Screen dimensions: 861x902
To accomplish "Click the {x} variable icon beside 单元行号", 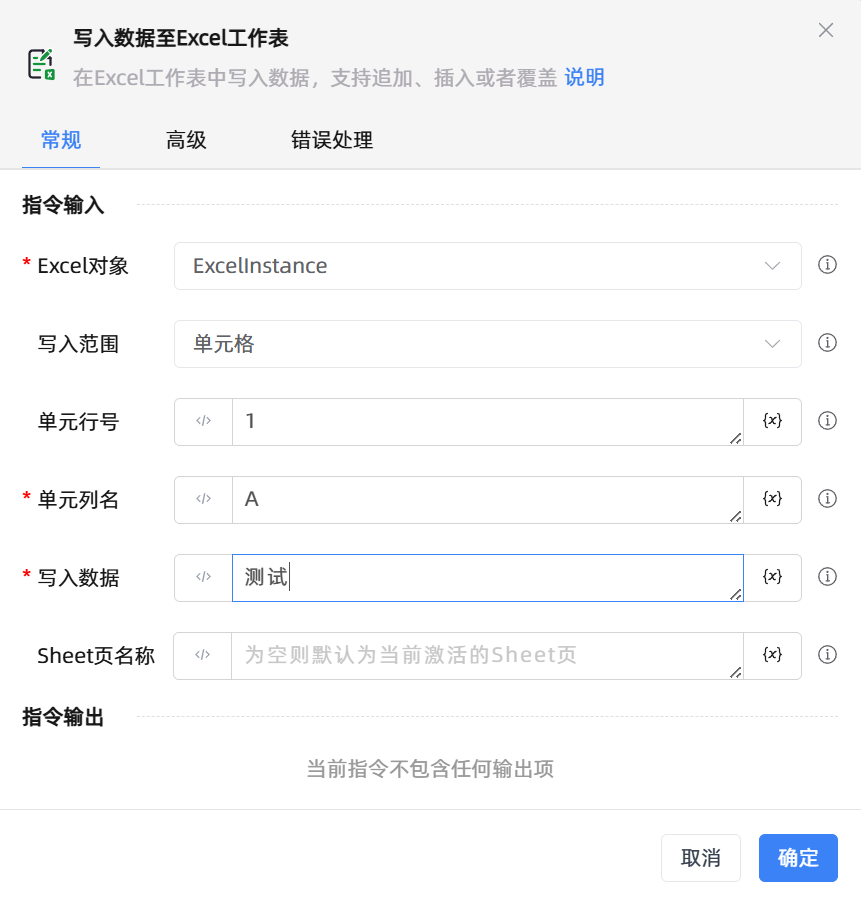I will 771,421.
